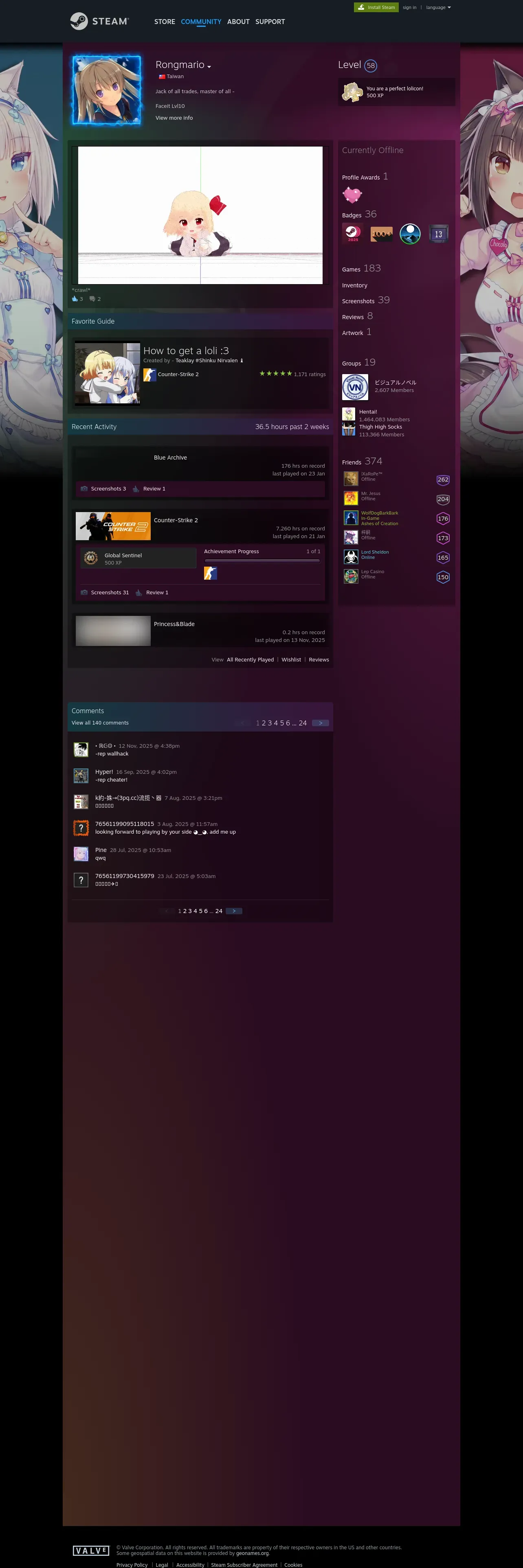Click Counter-Strike 2 icon in favorite guide
The width and height of the screenshot is (523, 1568).
point(150,375)
